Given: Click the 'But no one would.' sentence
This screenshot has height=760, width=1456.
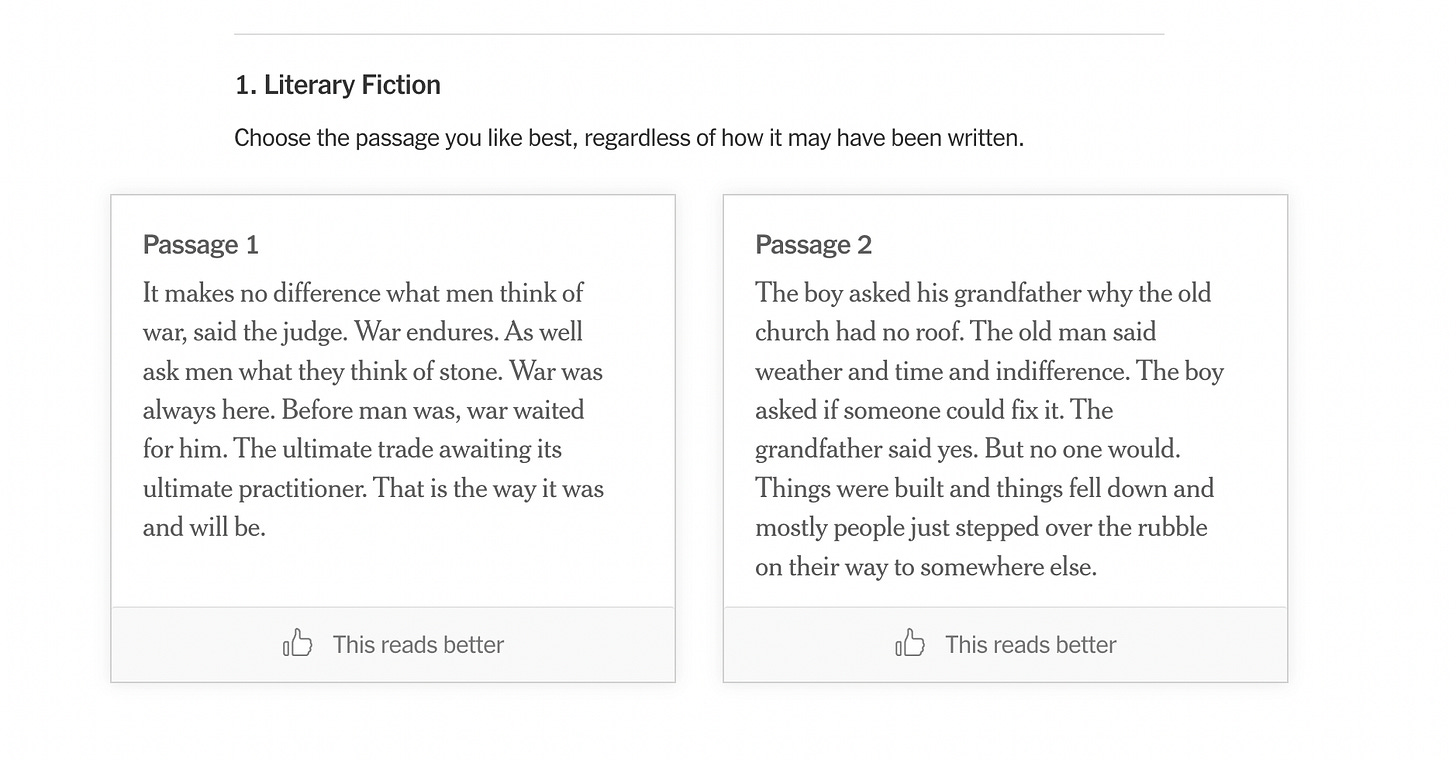Looking at the screenshot, I should 1082,449.
